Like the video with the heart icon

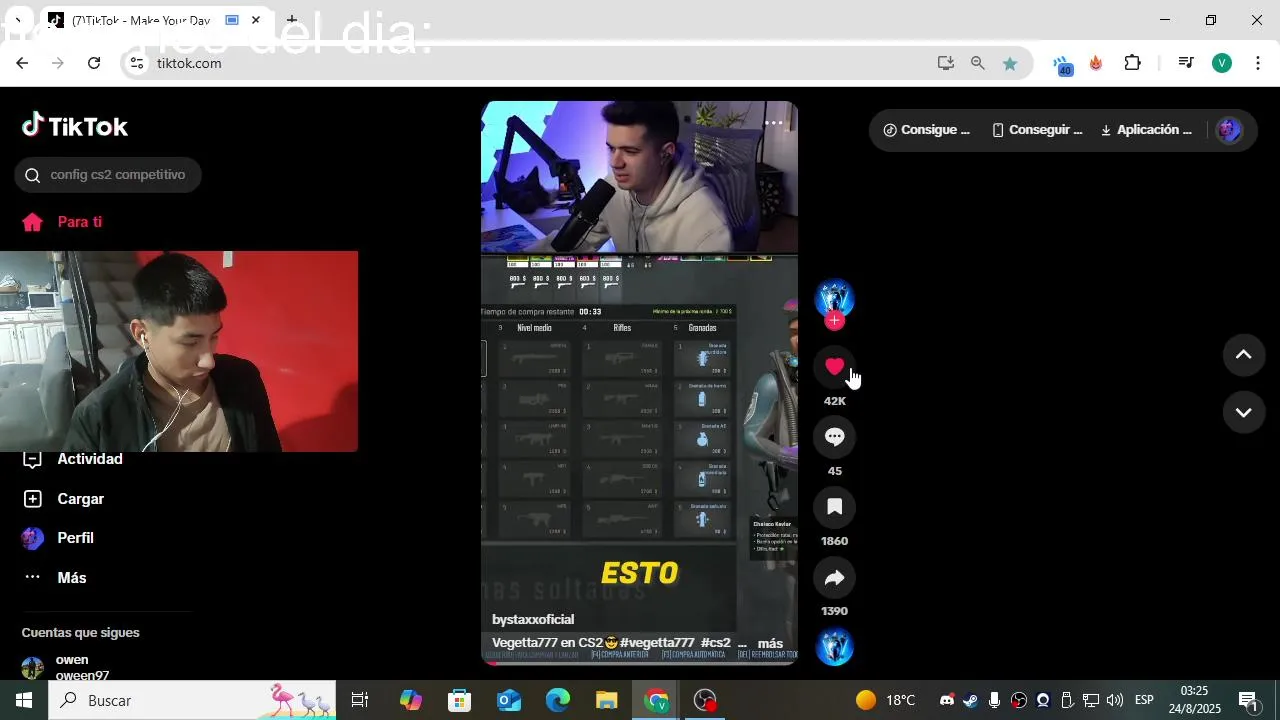click(x=834, y=367)
